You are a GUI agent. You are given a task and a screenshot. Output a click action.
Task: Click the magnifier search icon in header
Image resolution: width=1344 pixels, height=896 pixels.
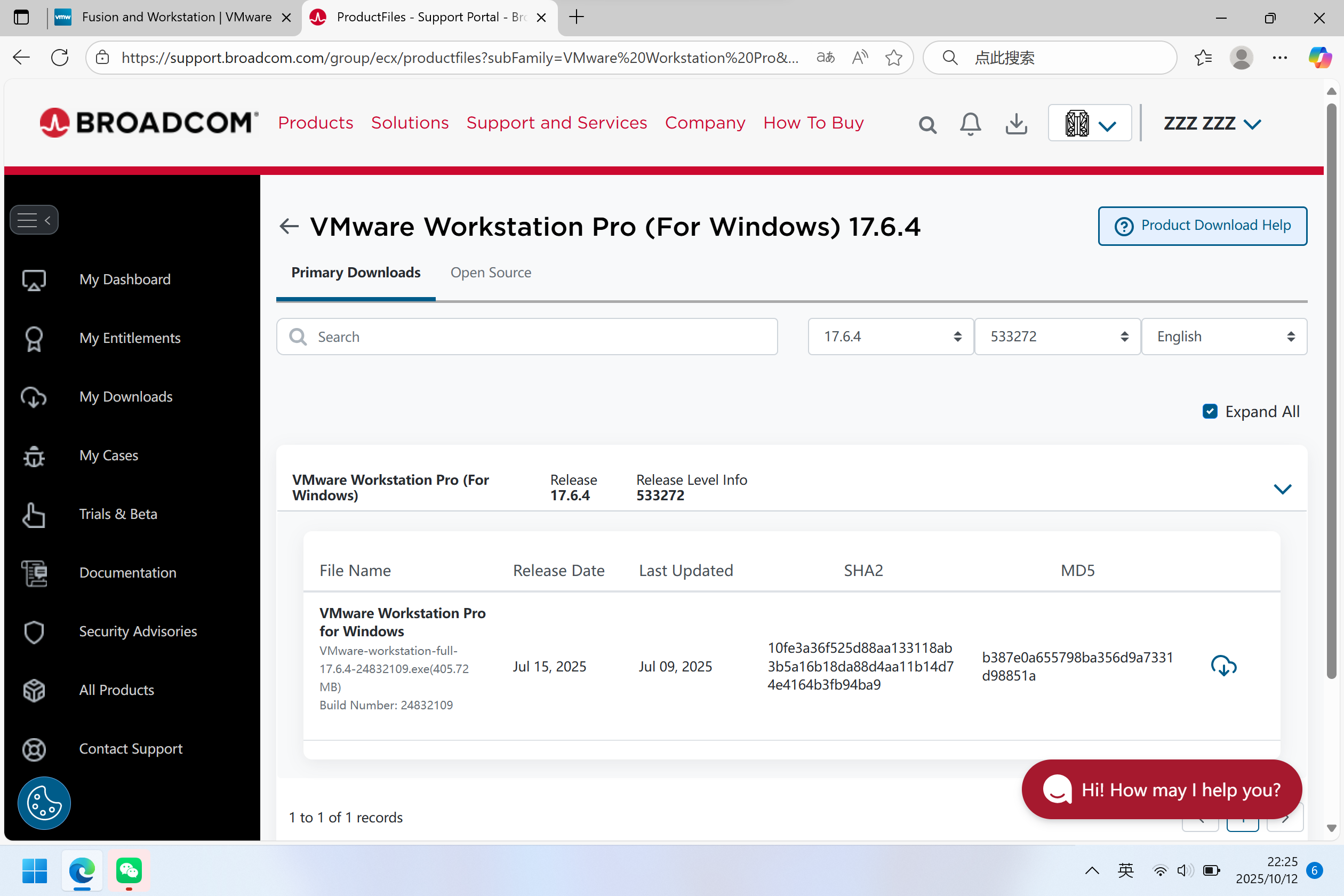[x=927, y=124]
